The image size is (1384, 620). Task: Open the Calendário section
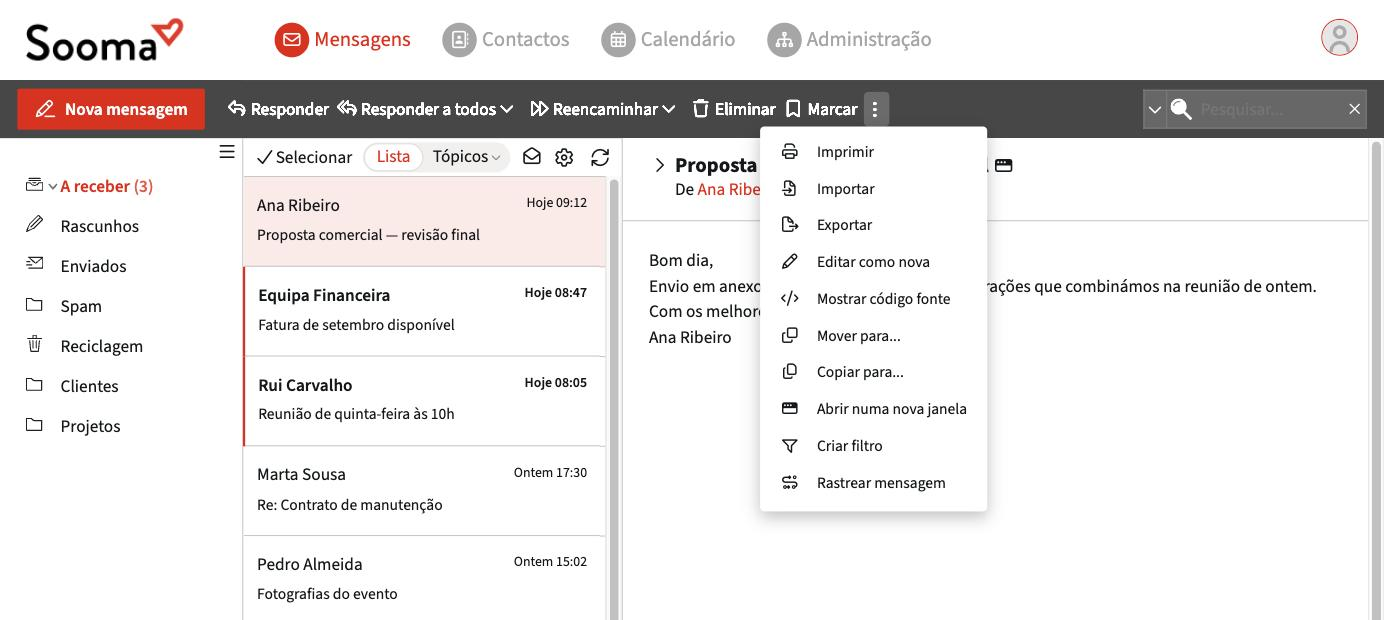pos(668,40)
